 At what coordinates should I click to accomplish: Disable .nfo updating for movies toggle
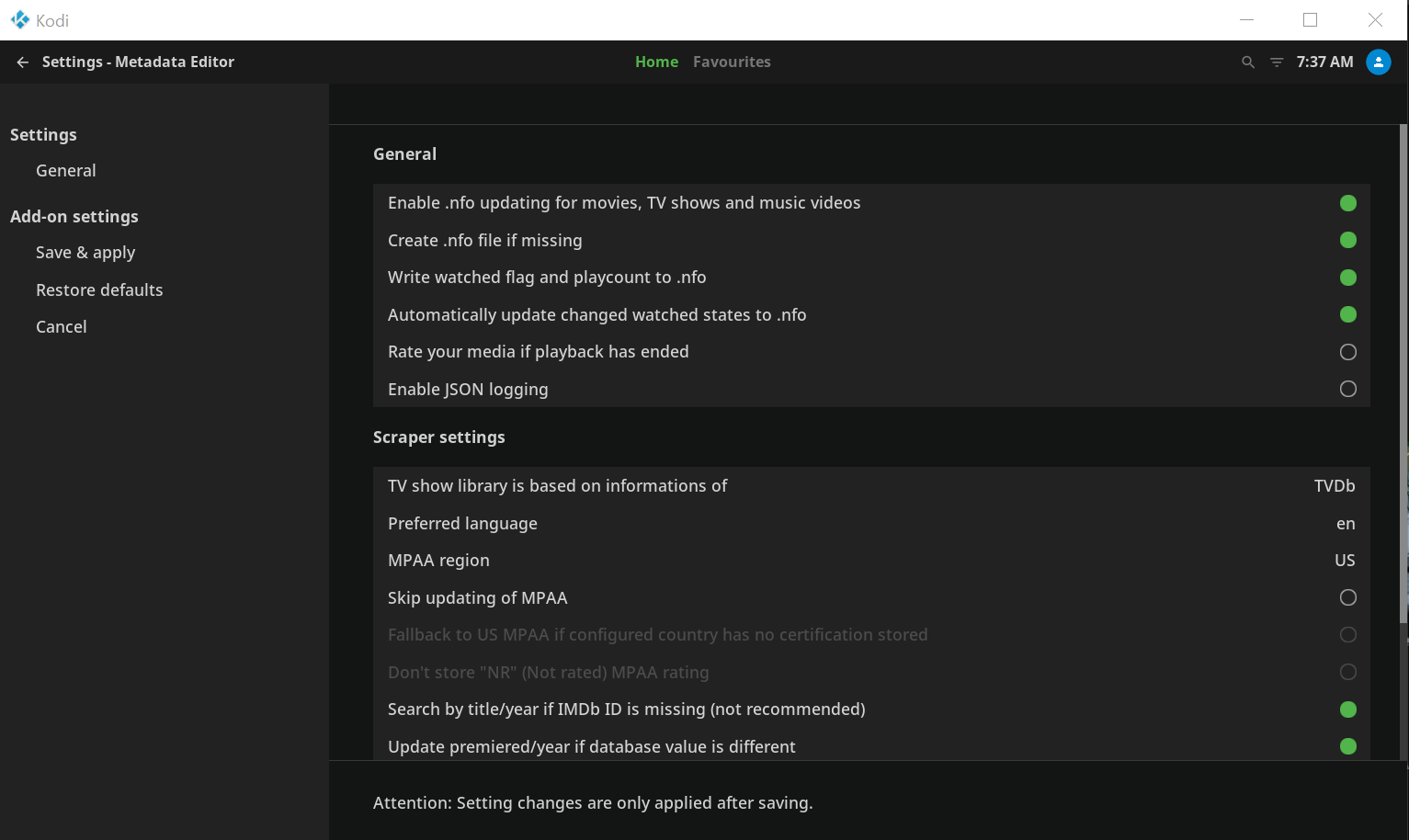(x=1347, y=203)
